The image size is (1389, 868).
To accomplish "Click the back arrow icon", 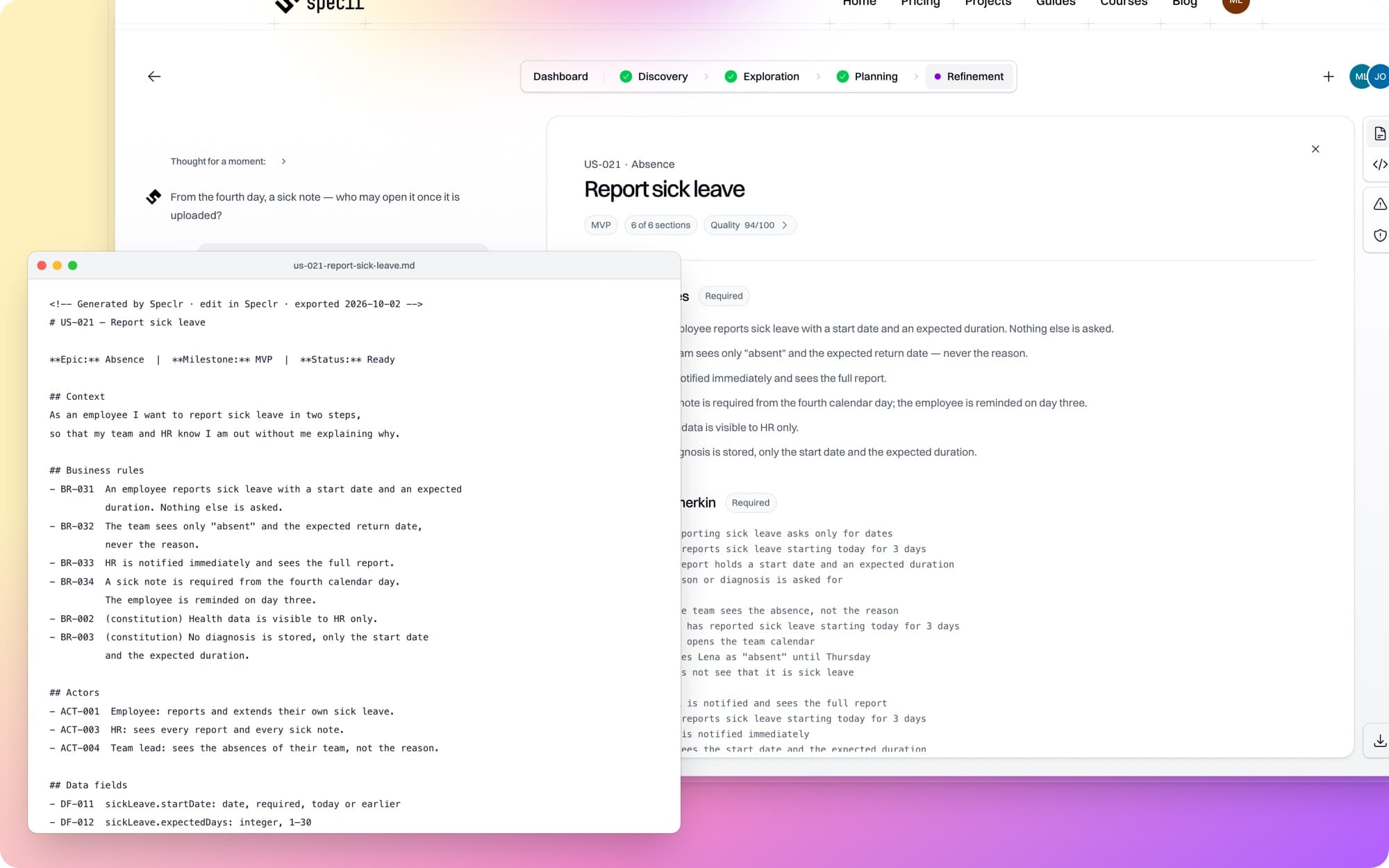I will [x=154, y=76].
